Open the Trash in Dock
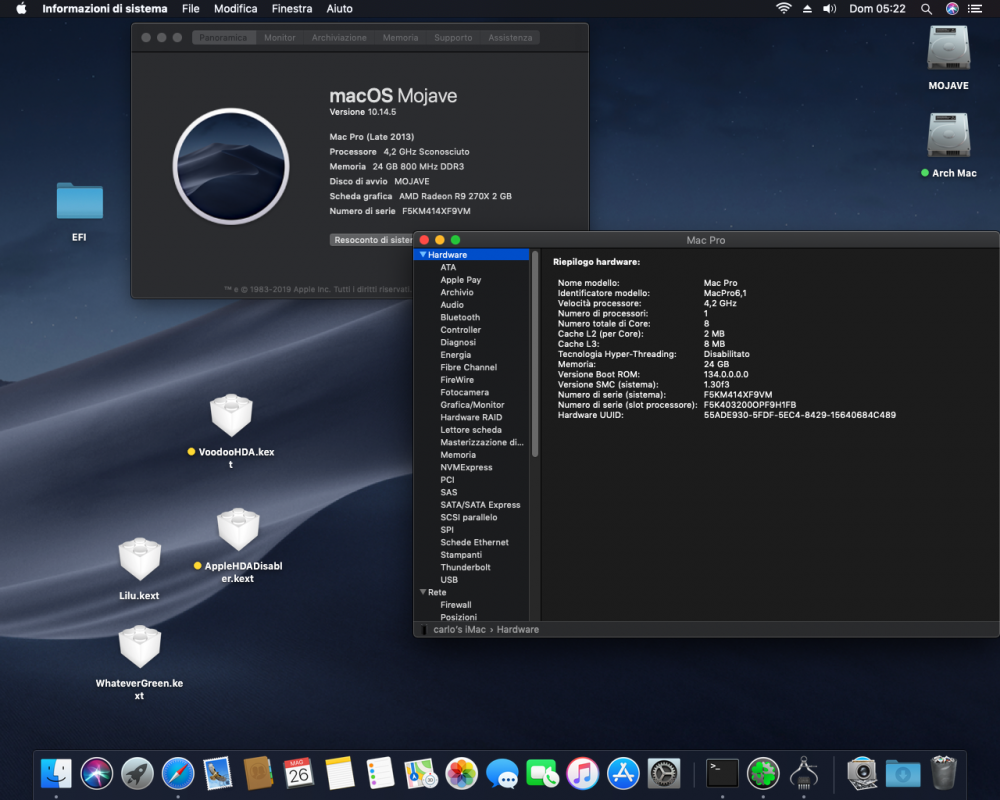Image resolution: width=1000 pixels, height=800 pixels. click(x=943, y=773)
